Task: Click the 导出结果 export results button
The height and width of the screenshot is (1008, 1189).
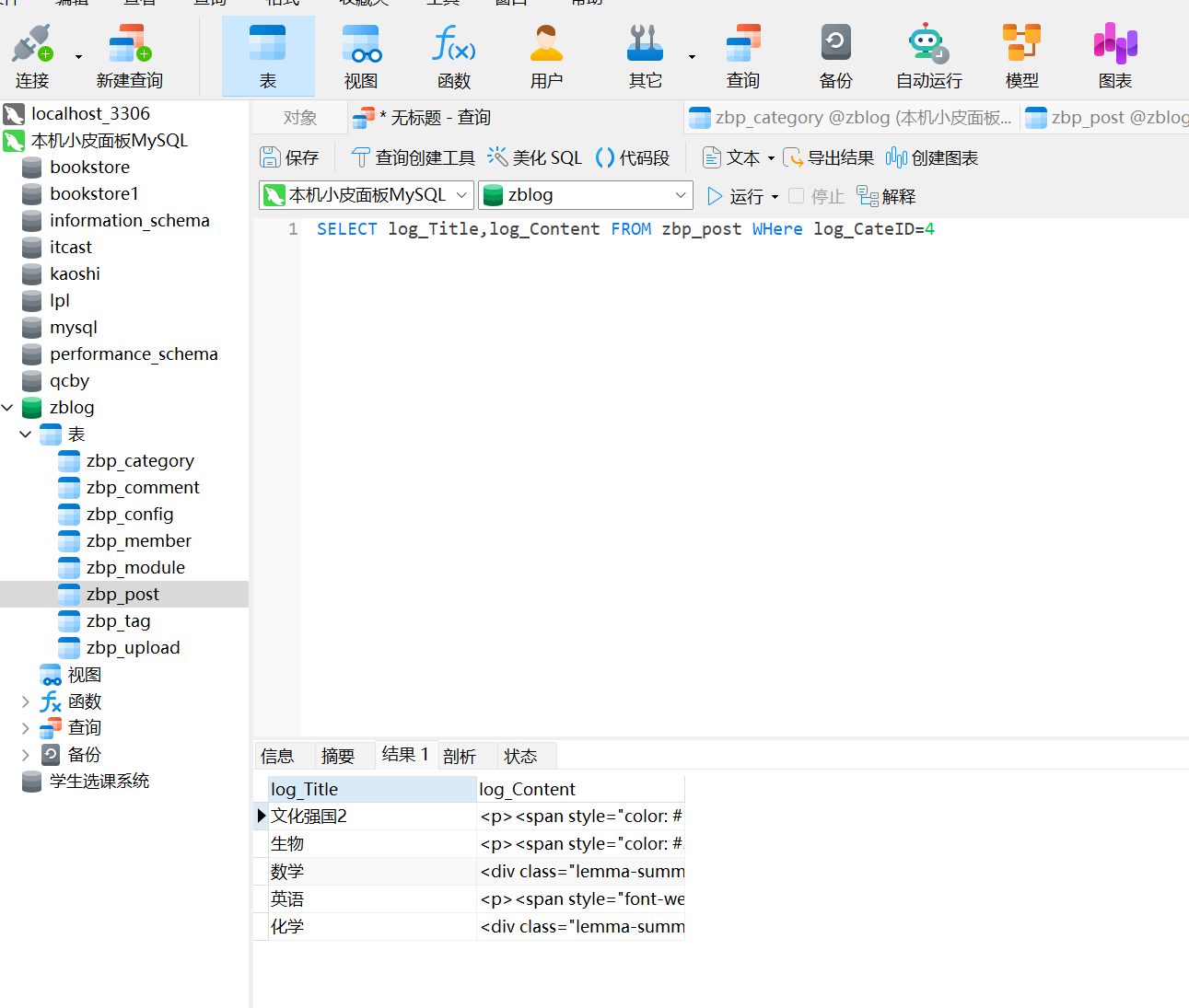Action: coord(828,158)
